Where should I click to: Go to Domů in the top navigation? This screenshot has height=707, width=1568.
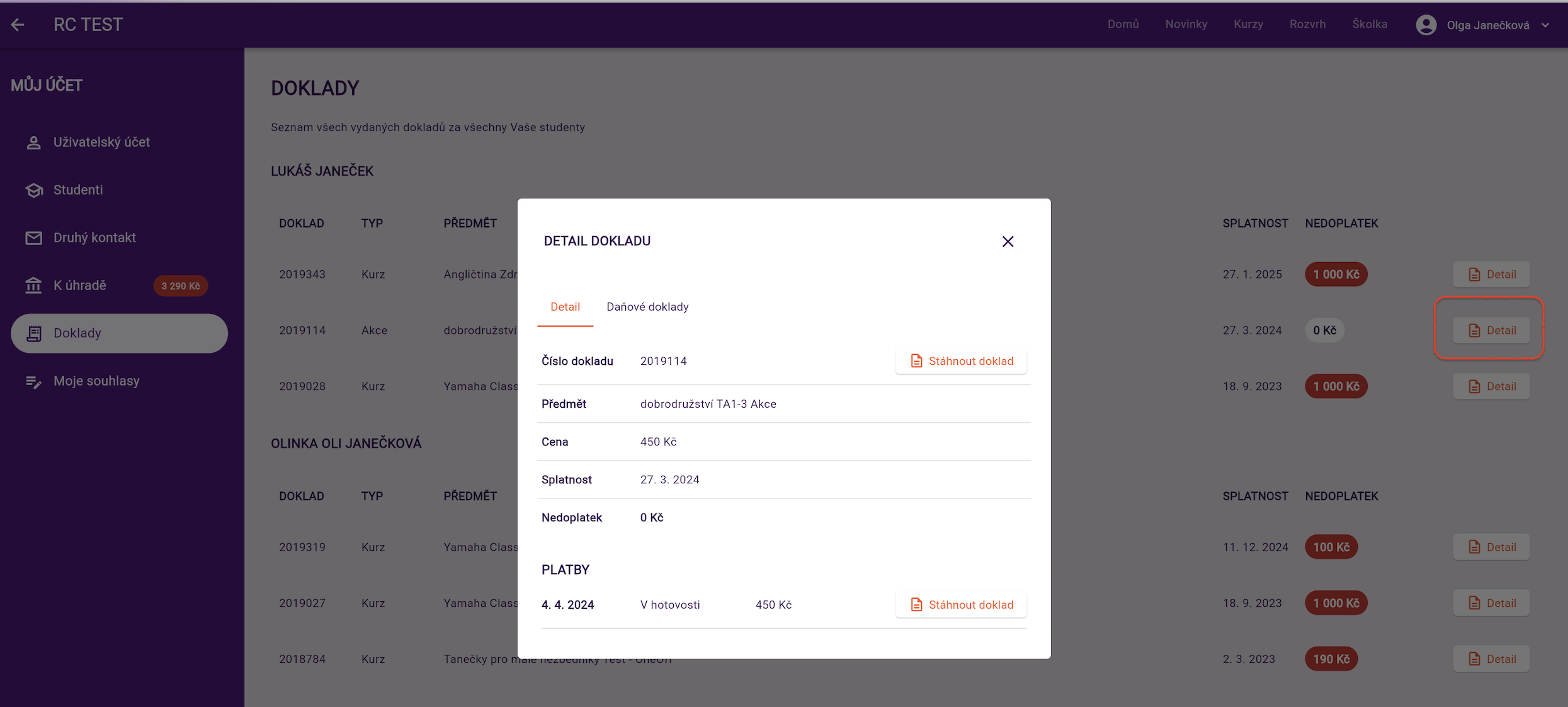click(x=1123, y=24)
